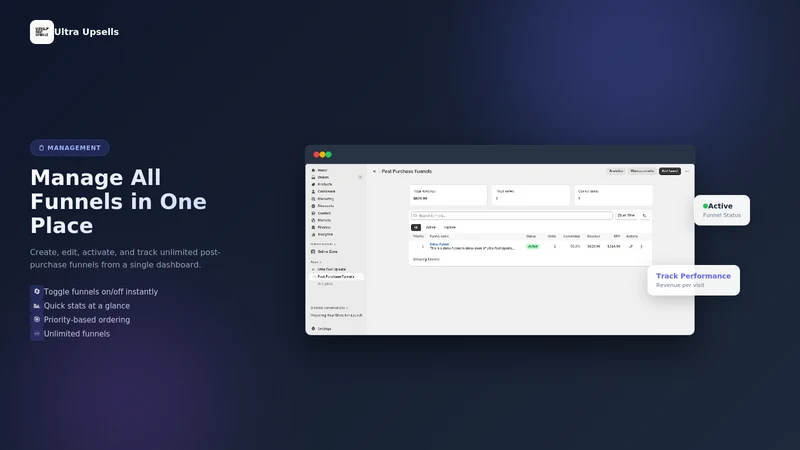Click the Total Revenue stat card
The height and width of the screenshot is (450, 800).
coord(448,195)
